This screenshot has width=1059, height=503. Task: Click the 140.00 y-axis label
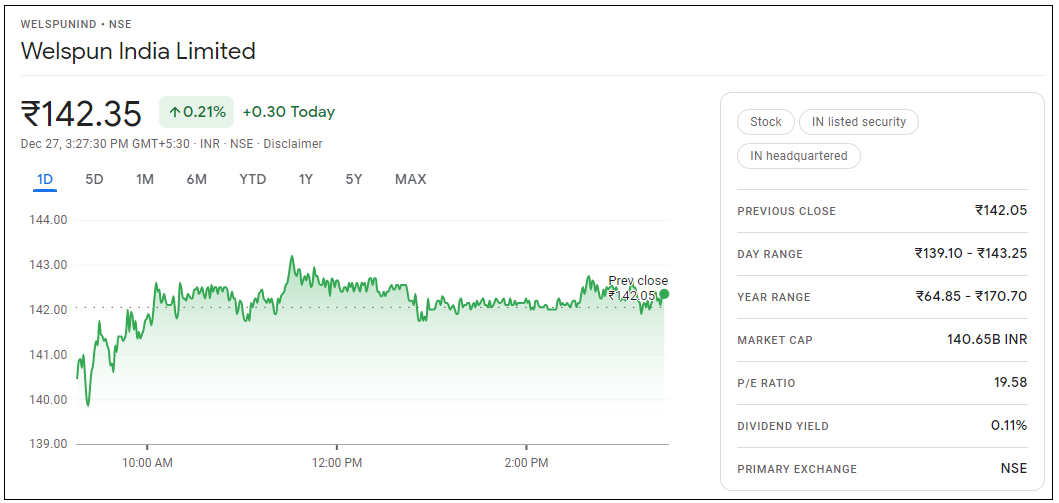[x=49, y=400]
